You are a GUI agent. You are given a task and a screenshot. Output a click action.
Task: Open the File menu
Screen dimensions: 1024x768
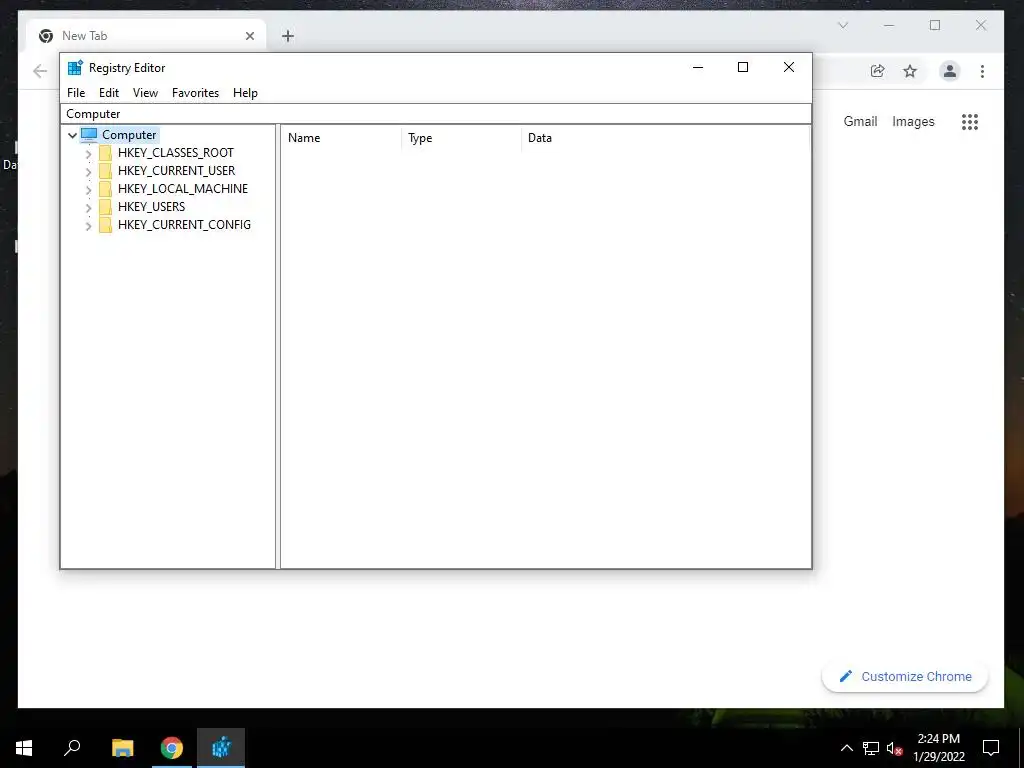[x=76, y=93]
